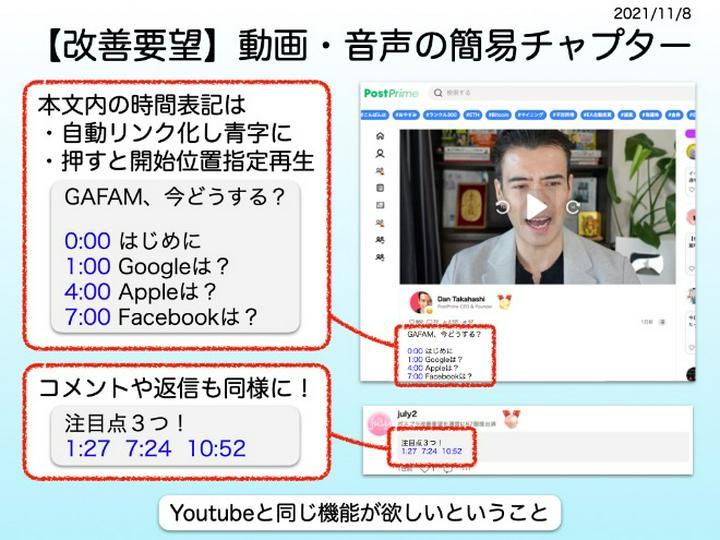
Task: Click large 1:00 Googleは？ in the enlarged callout
Action: coord(146,266)
